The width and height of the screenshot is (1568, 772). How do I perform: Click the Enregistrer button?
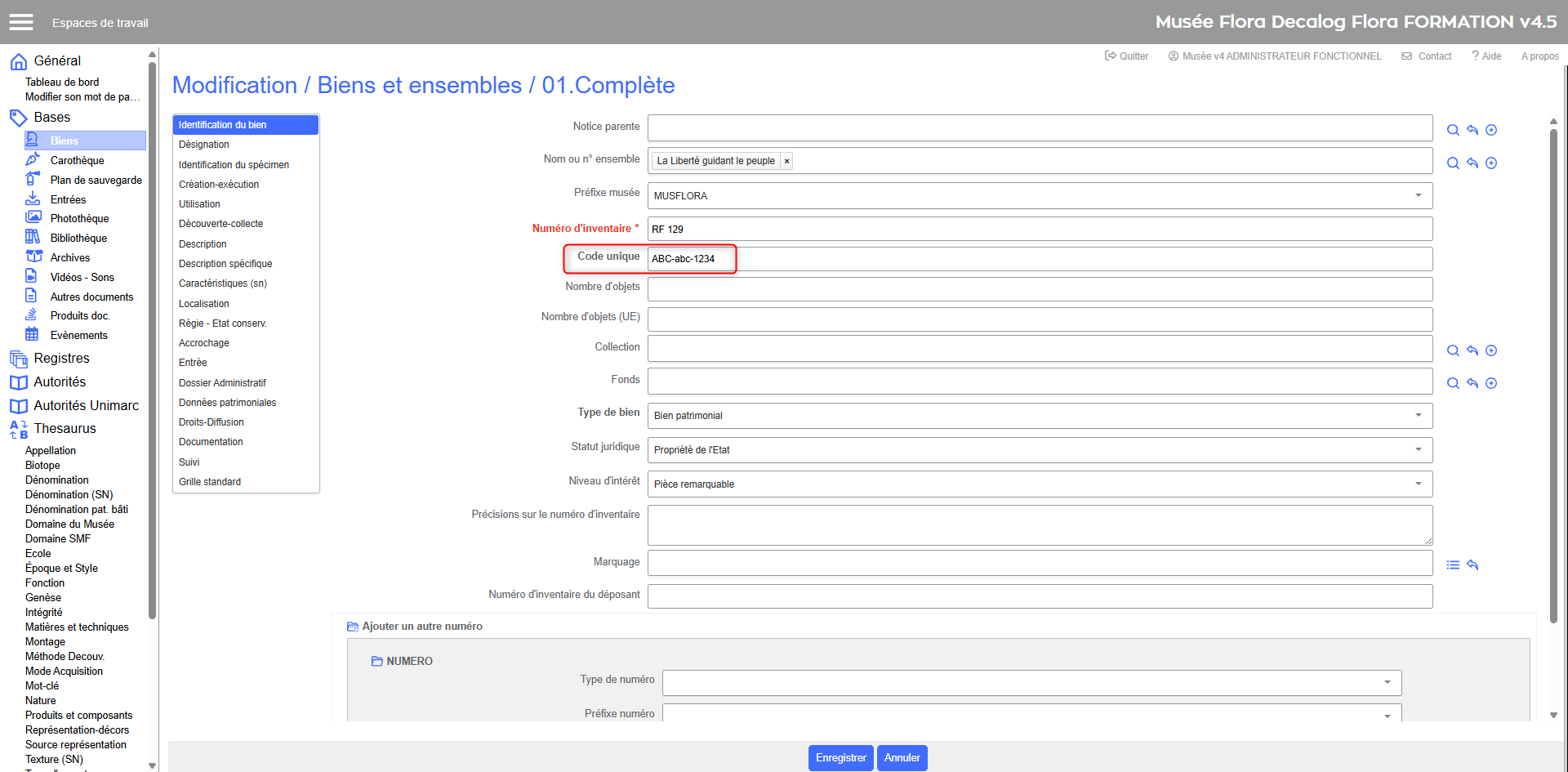[840, 758]
